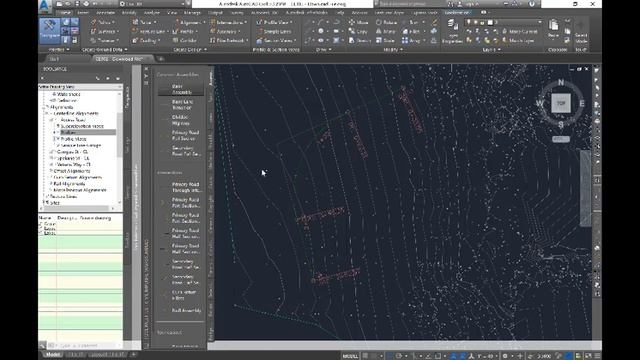This screenshot has width=640, height=360.
Task: Click the Surfaces tool
Action: (x=104, y=31)
